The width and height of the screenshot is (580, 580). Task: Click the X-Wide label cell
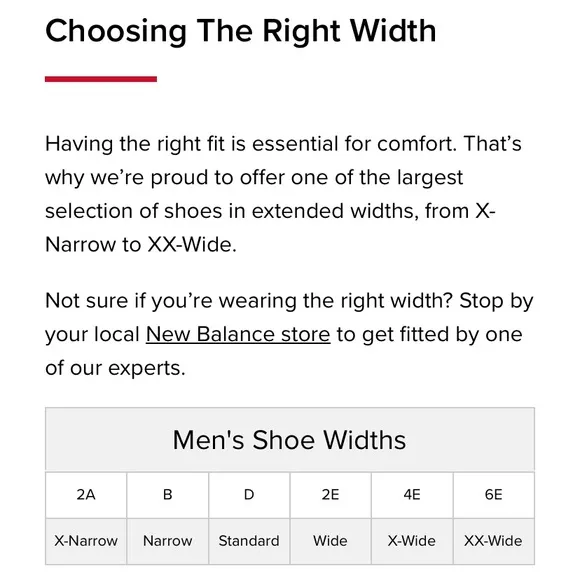(x=412, y=541)
